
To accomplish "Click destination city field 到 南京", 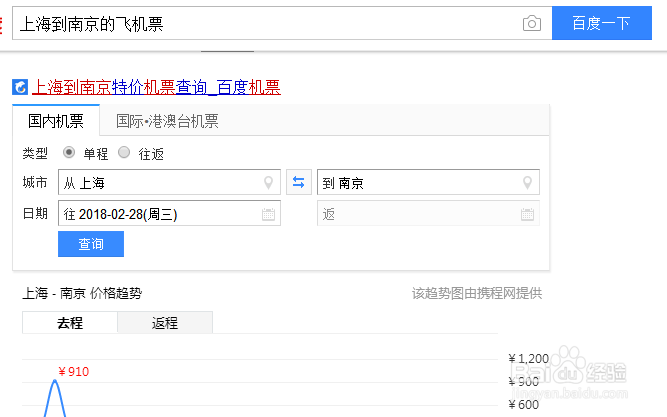I will (428, 182).
